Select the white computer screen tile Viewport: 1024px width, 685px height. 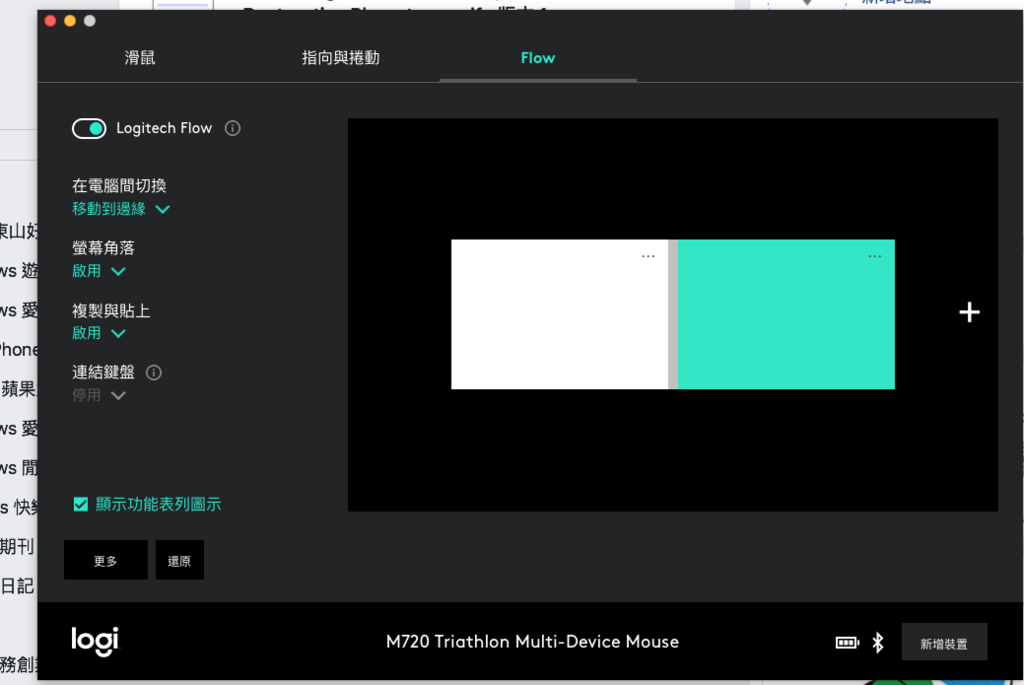click(x=560, y=314)
